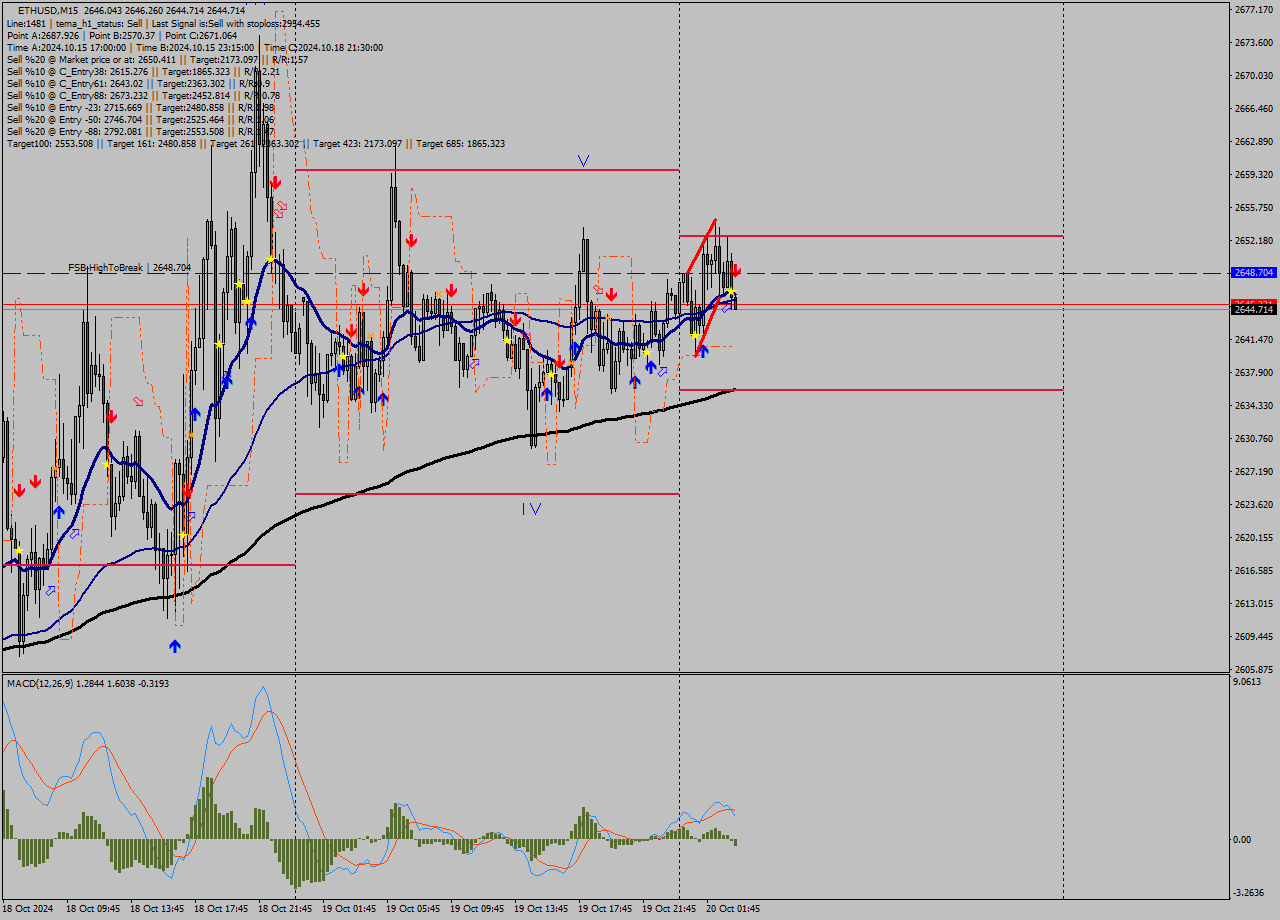The width and height of the screenshot is (1280, 920).
Task: Click the '18 Oct 09:45' time label
Action: [x=93, y=909]
